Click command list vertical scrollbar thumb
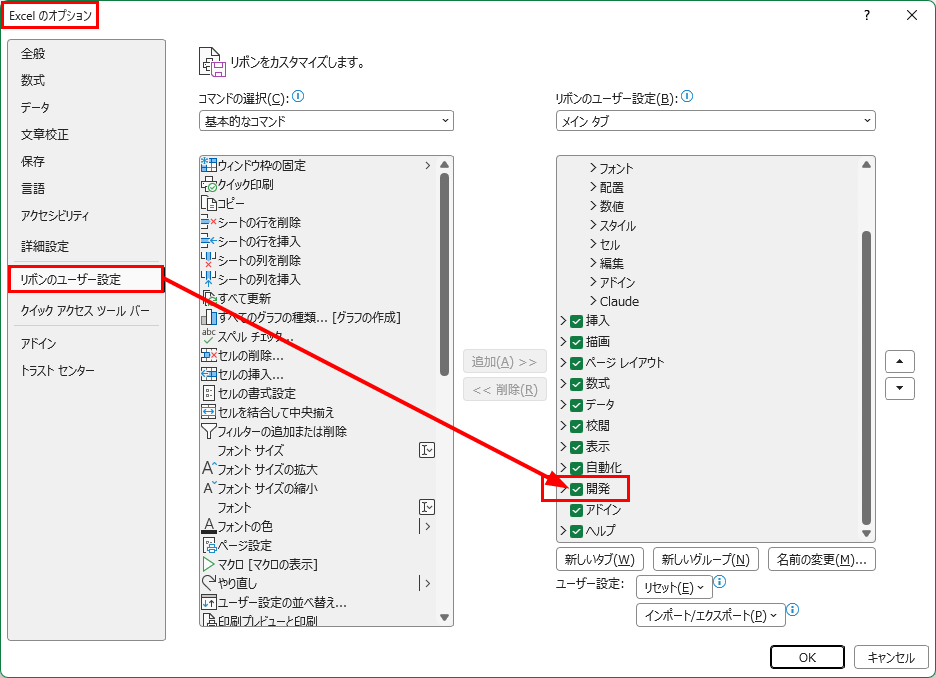This screenshot has height=678, width=936. [444, 274]
